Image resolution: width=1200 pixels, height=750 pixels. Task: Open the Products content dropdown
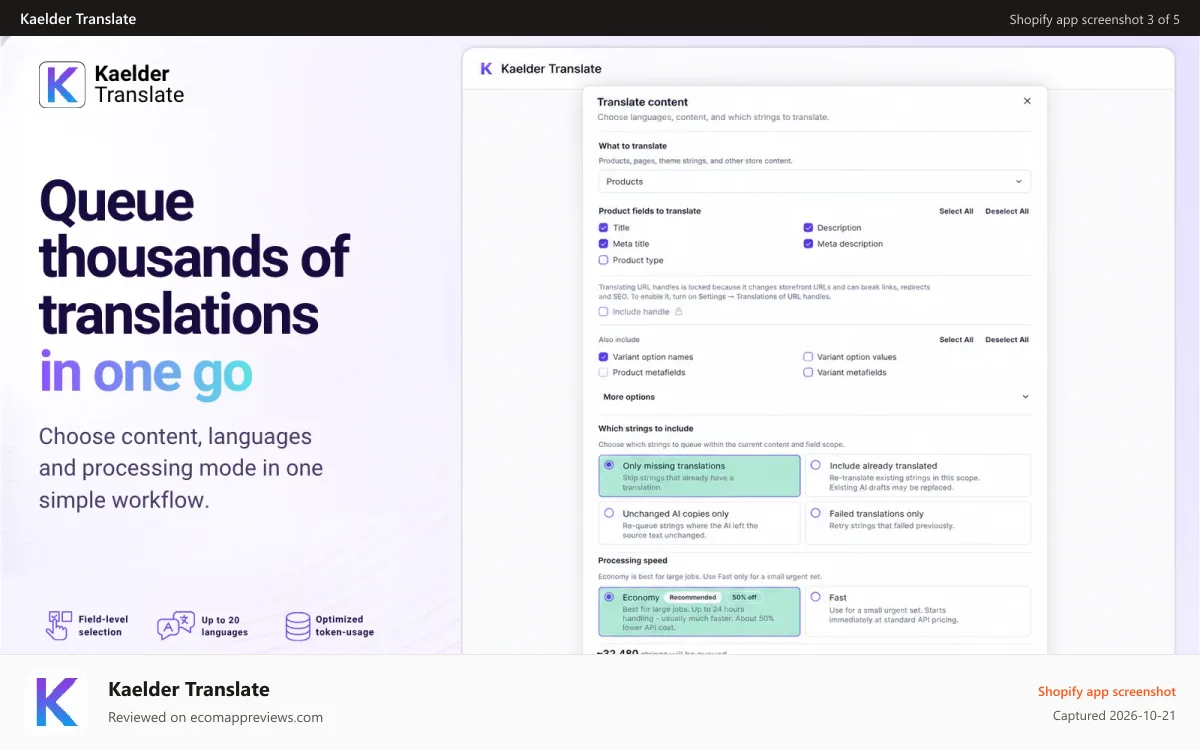814,182
